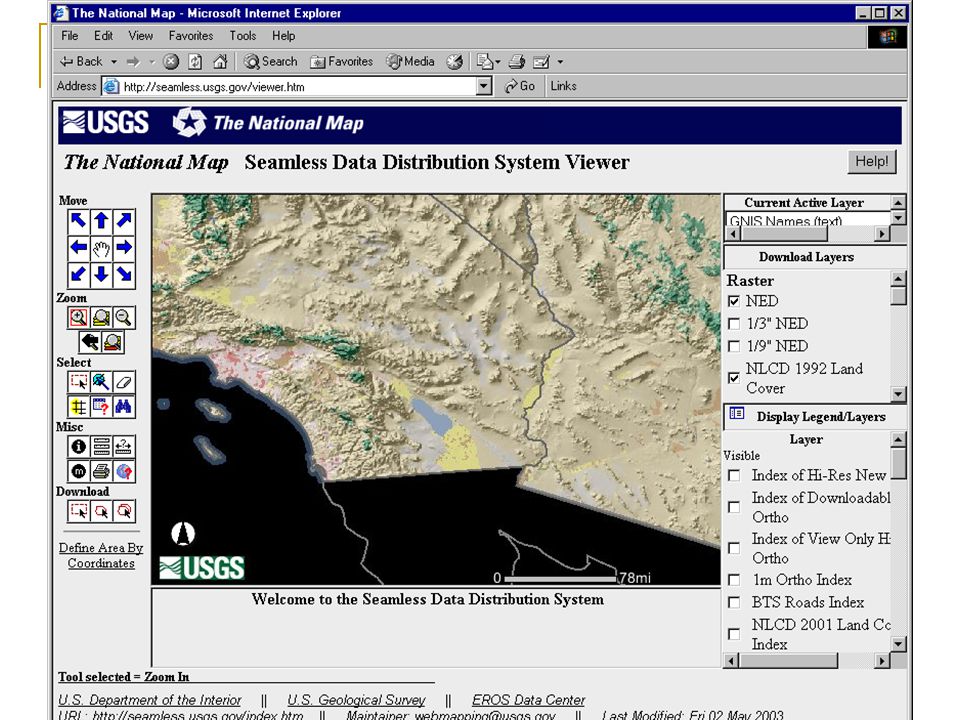Check Index of Downloadable Ortho visibility

point(733,508)
